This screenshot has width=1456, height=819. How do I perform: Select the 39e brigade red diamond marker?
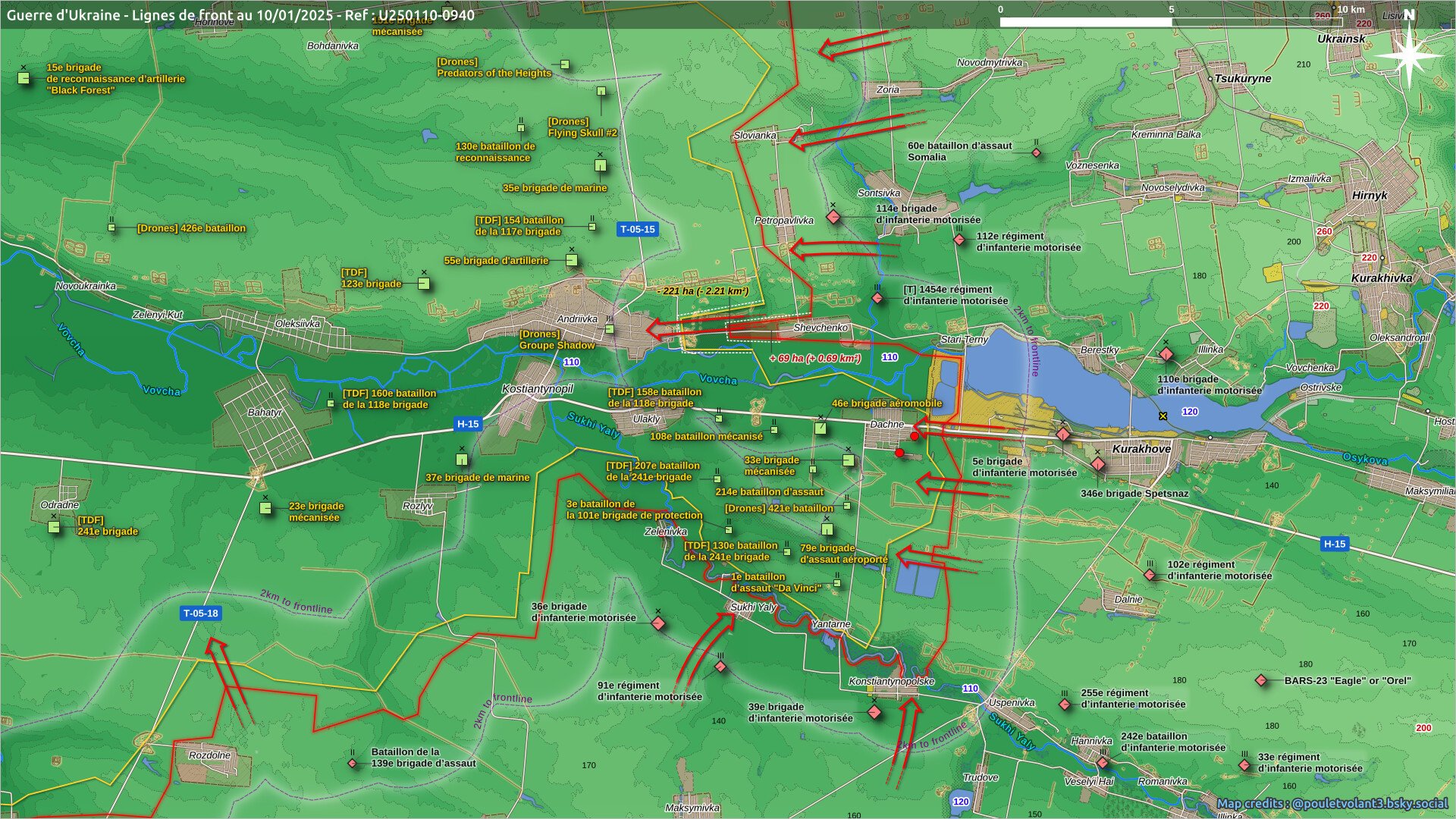(874, 711)
